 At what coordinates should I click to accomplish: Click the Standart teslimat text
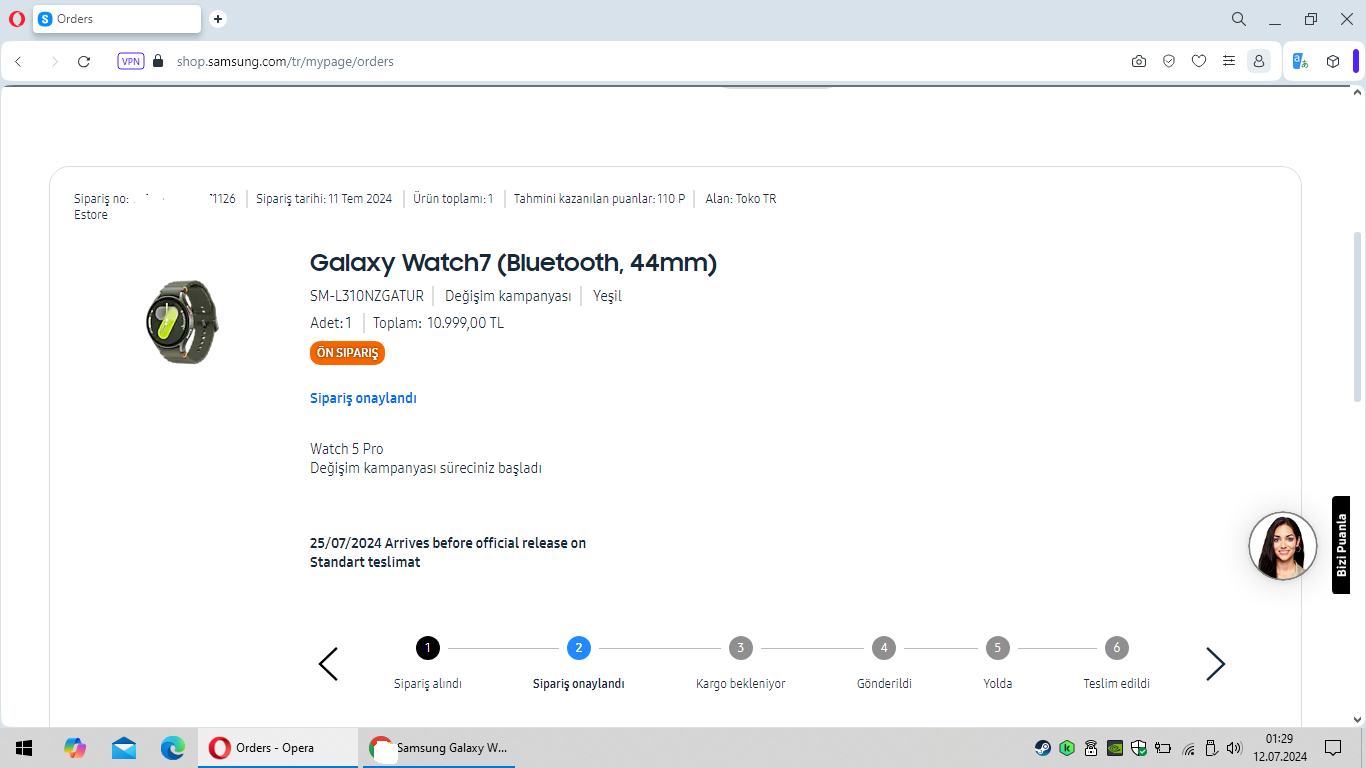coord(365,562)
